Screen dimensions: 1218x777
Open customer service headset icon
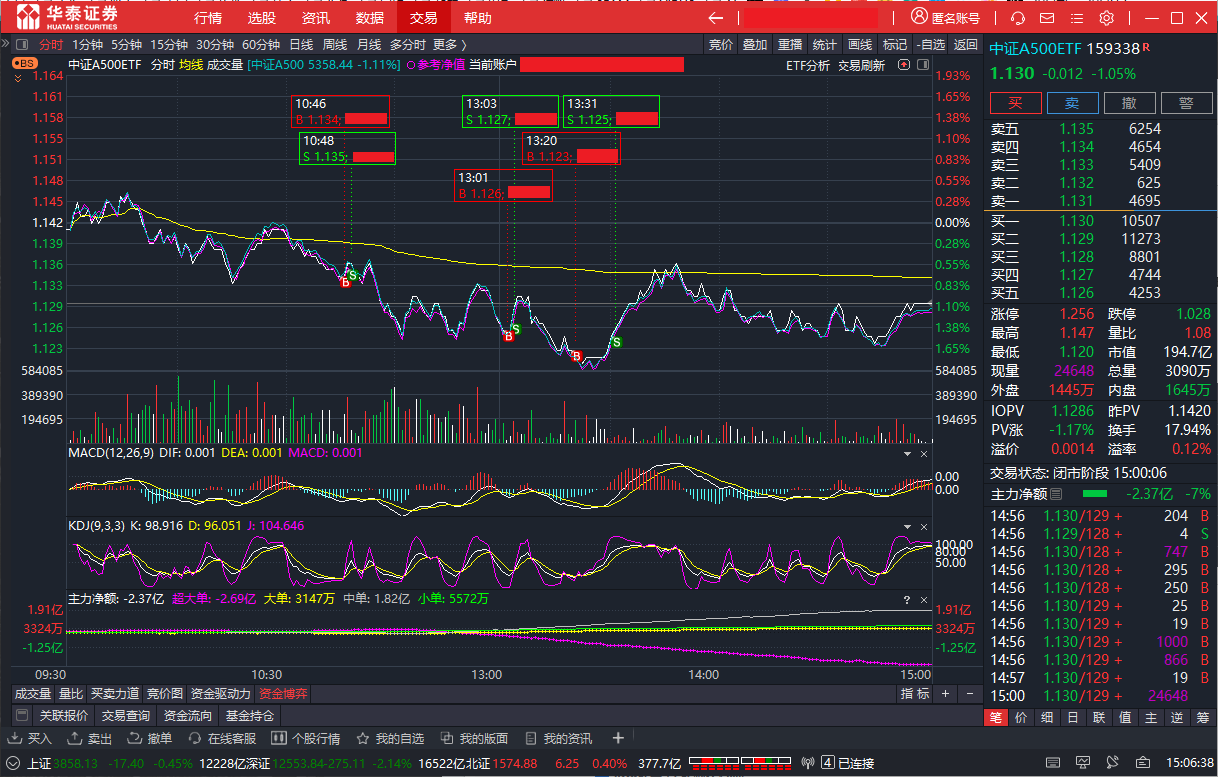[x=1018, y=18]
